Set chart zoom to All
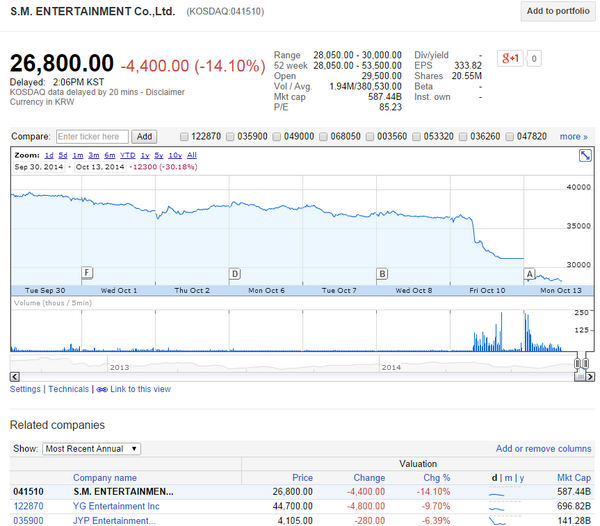The height and width of the screenshot is (526, 600). click(192, 155)
